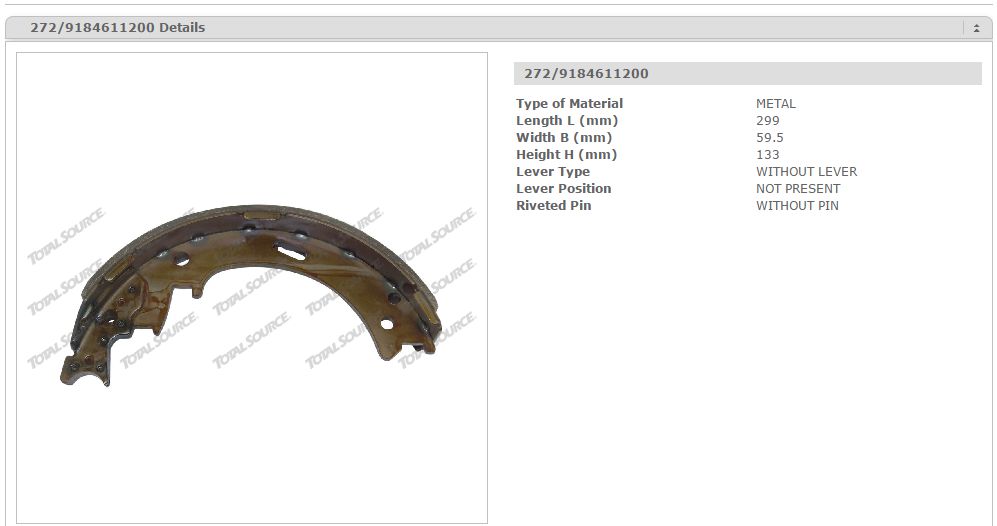
Task: Select the WITHOUT PIN value
Action: tap(797, 205)
